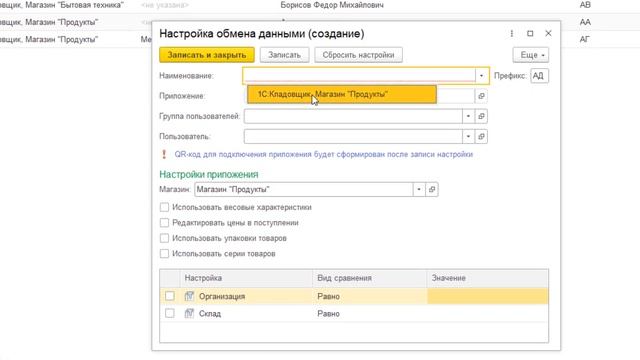This screenshot has height=360, width=640.
Task: Select suggestion '1С:Кладовщик, Магазин "Продукты"'
Action: (342, 94)
